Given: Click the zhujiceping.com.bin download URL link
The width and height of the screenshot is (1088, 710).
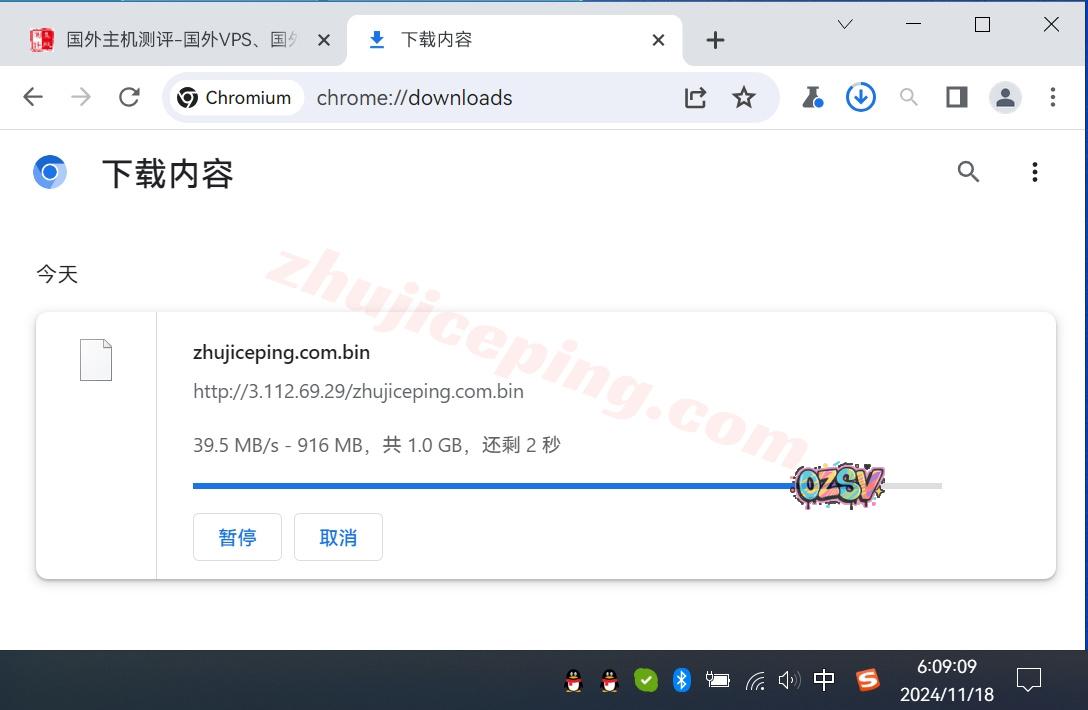Looking at the screenshot, I should coord(358,391).
